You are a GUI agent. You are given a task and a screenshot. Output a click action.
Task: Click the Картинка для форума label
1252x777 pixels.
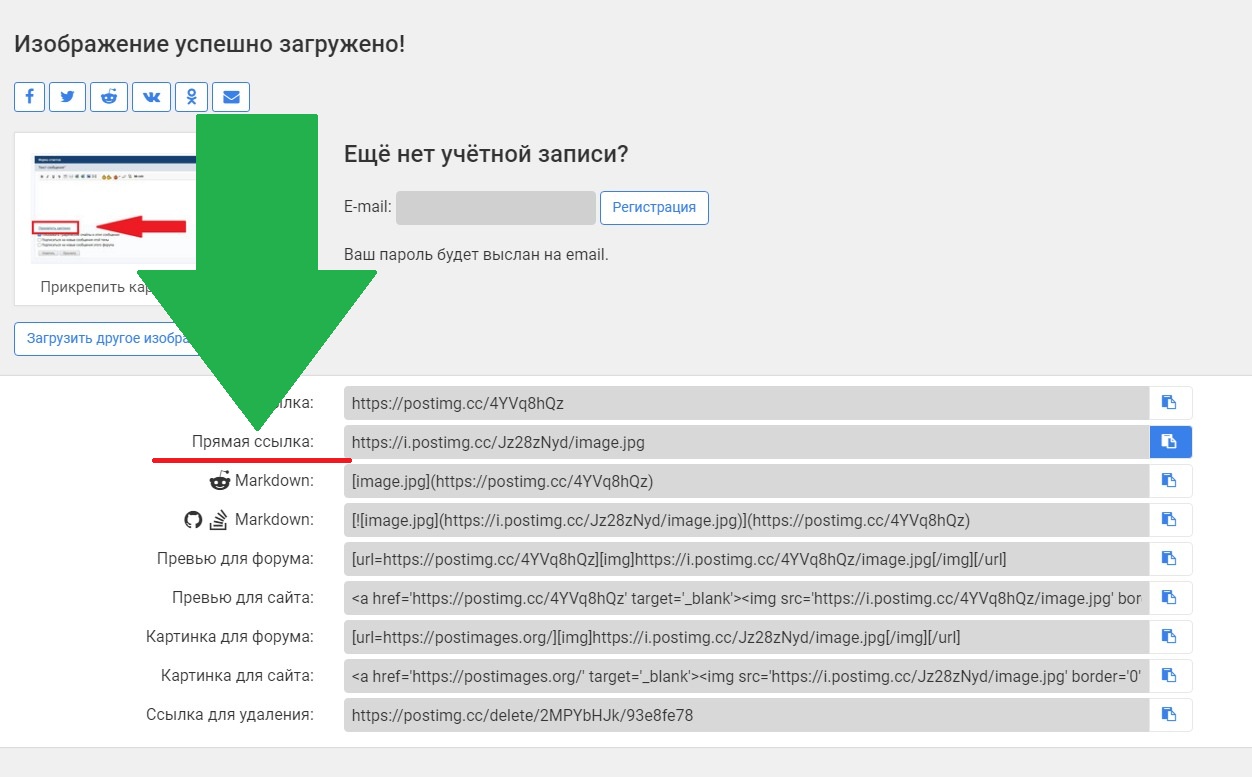(x=230, y=636)
